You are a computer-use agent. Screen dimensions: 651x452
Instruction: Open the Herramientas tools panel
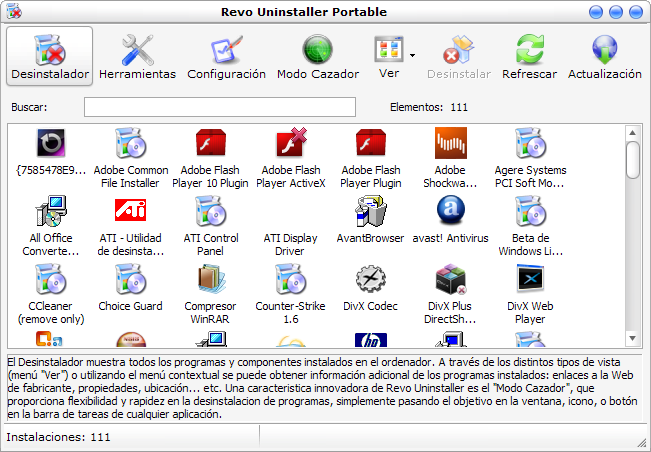pos(137,56)
